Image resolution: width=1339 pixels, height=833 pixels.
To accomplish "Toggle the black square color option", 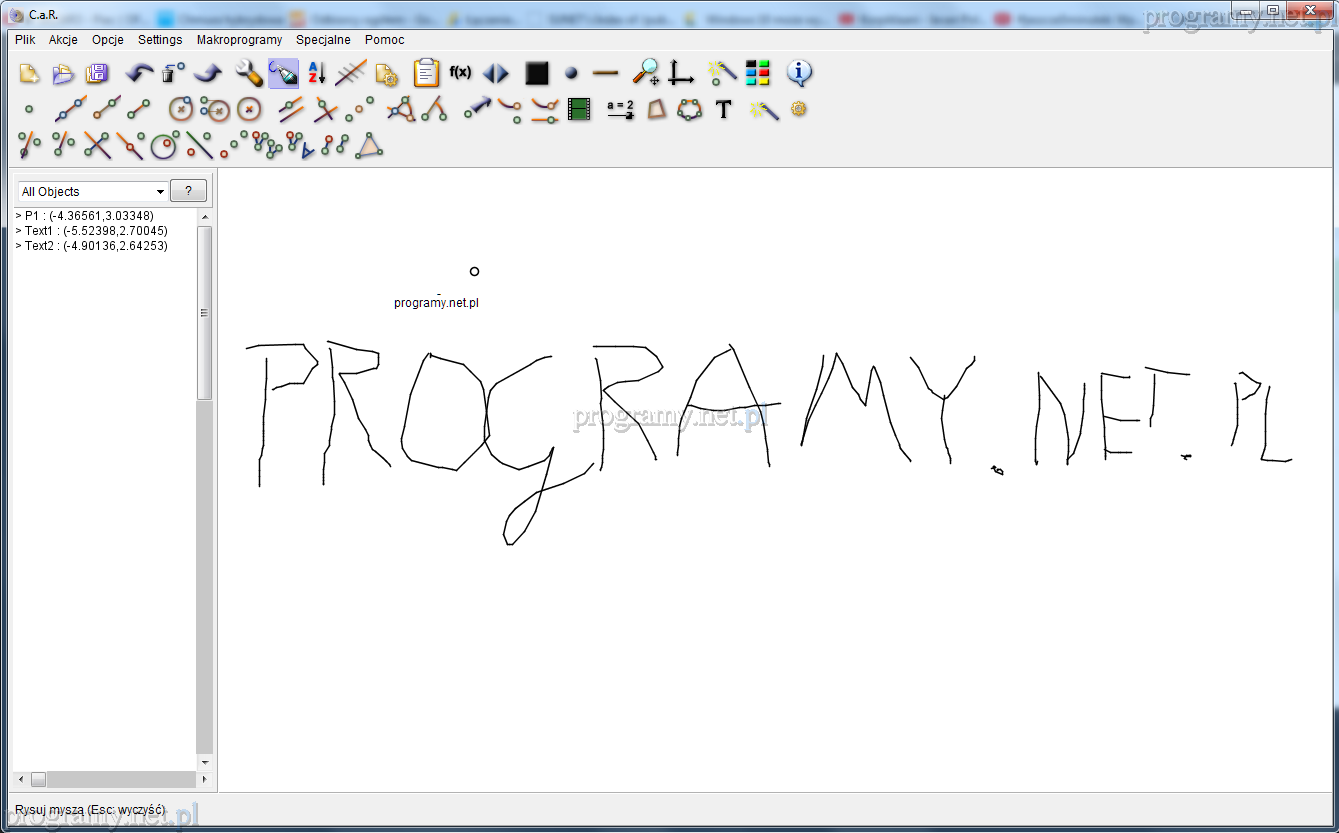I will [537, 73].
